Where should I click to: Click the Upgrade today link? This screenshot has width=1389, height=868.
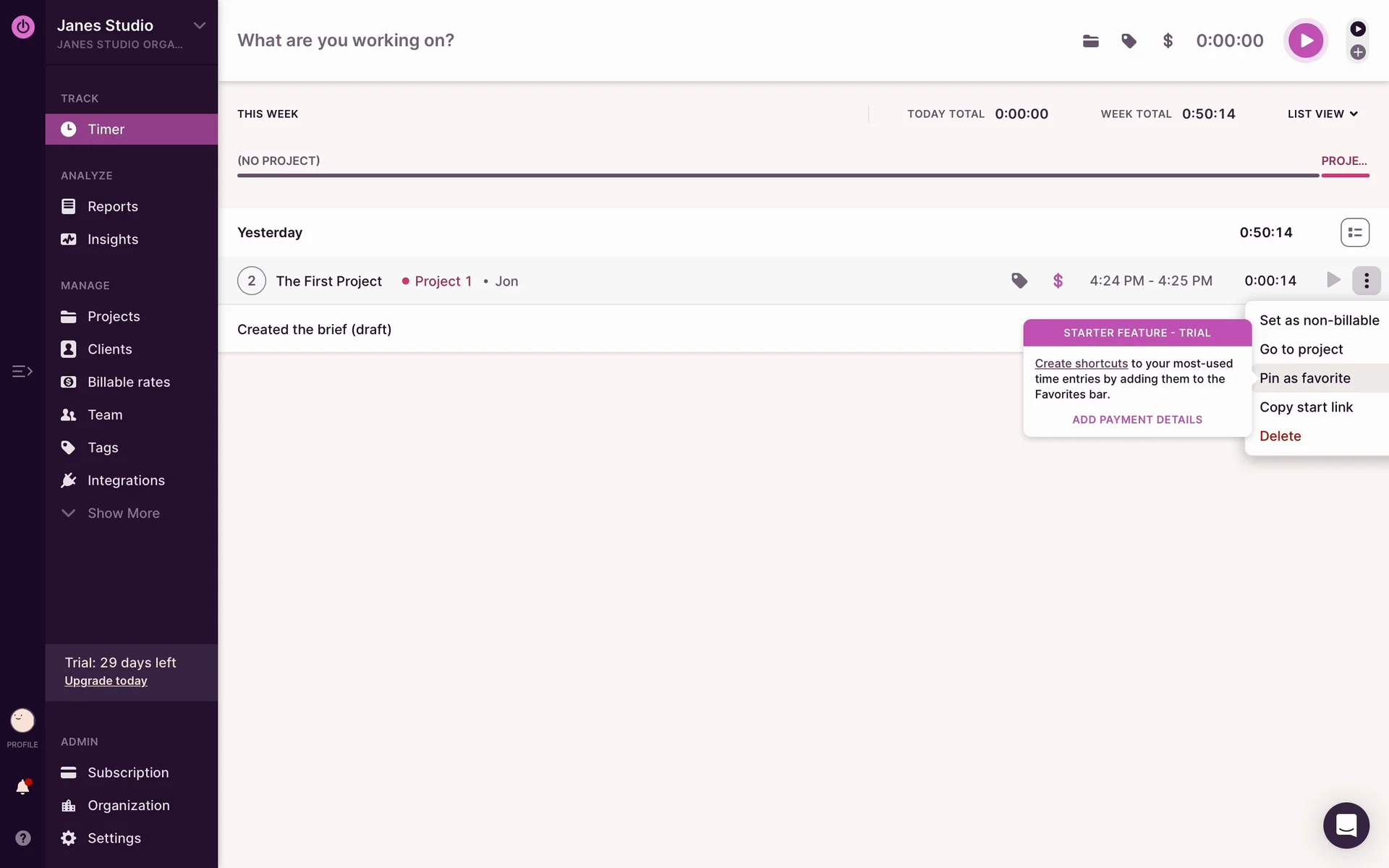[106, 681]
